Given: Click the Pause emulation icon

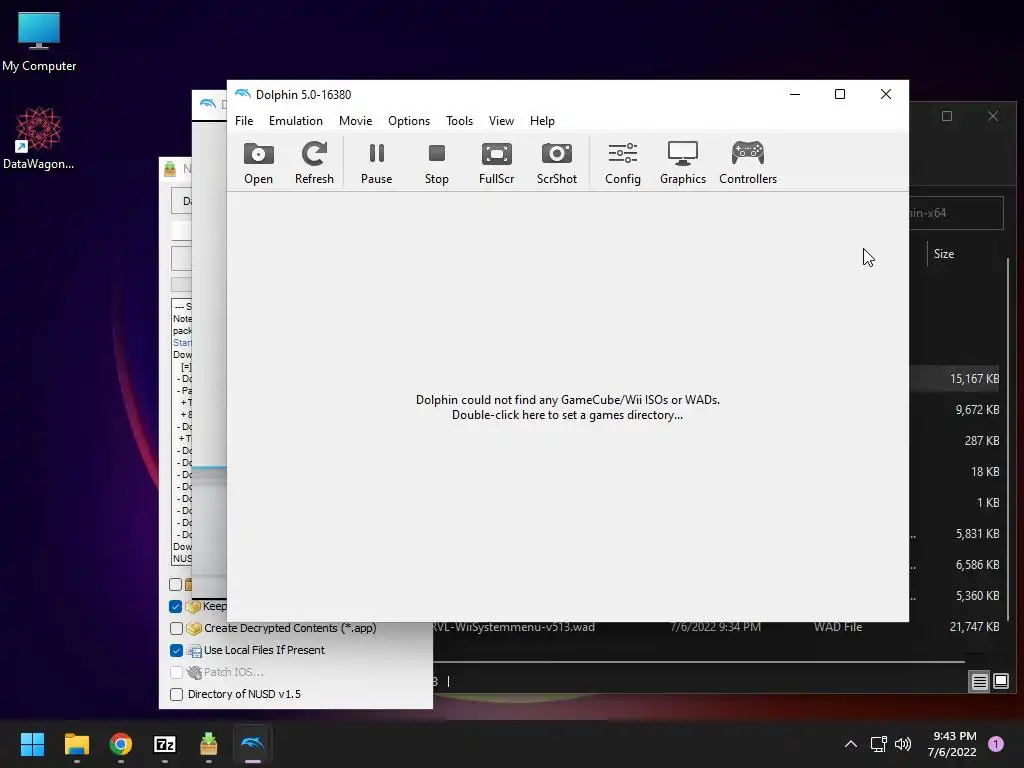Looking at the screenshot, I should [x=377, y=163].
